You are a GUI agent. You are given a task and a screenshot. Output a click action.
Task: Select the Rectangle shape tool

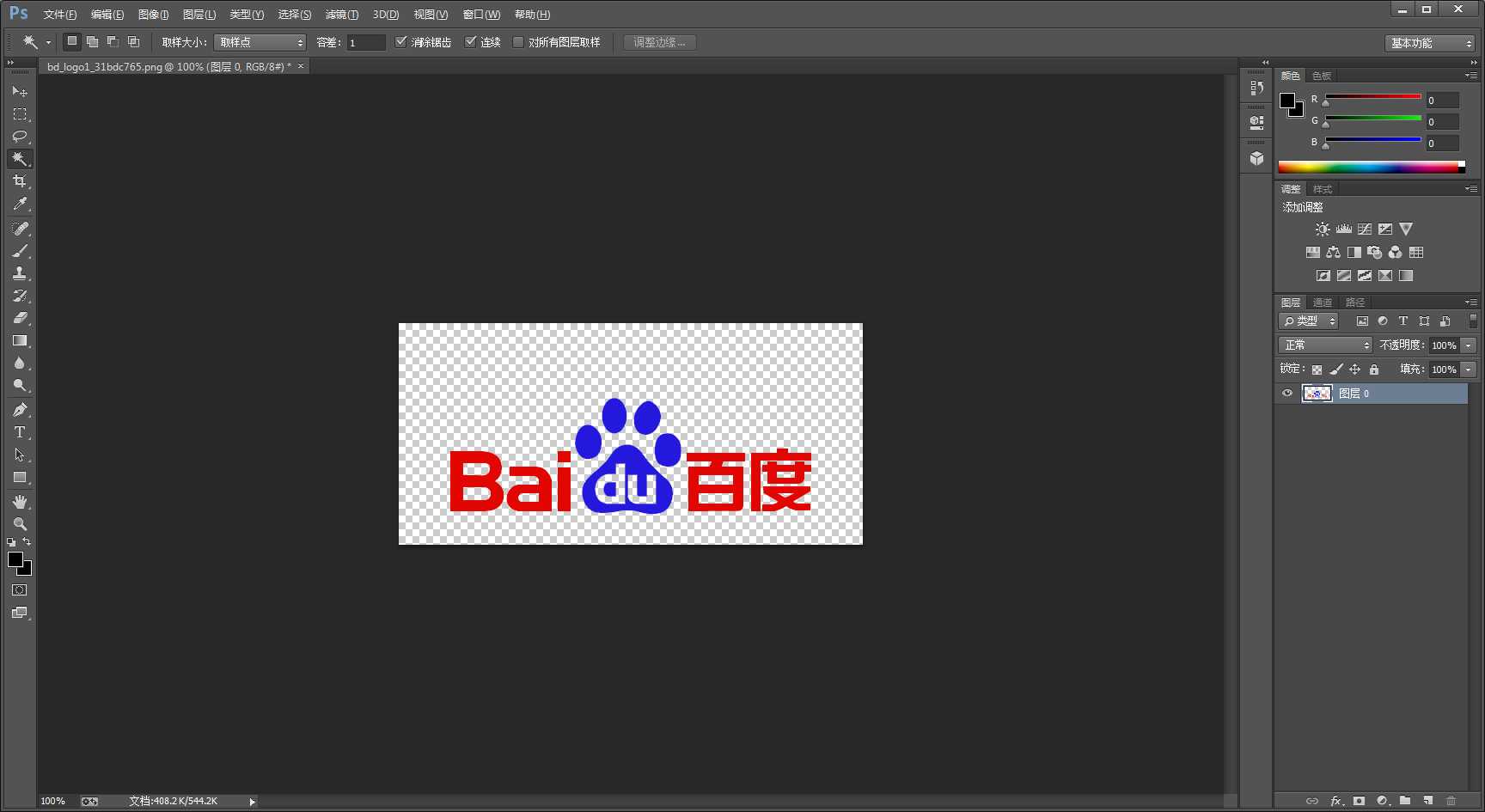pos(20,477)
